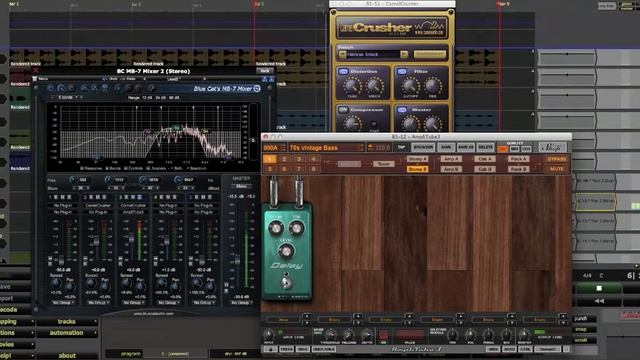Click noise gate THRESHOLD knob
Screen dimensions: 640x360
click(331, 335)
